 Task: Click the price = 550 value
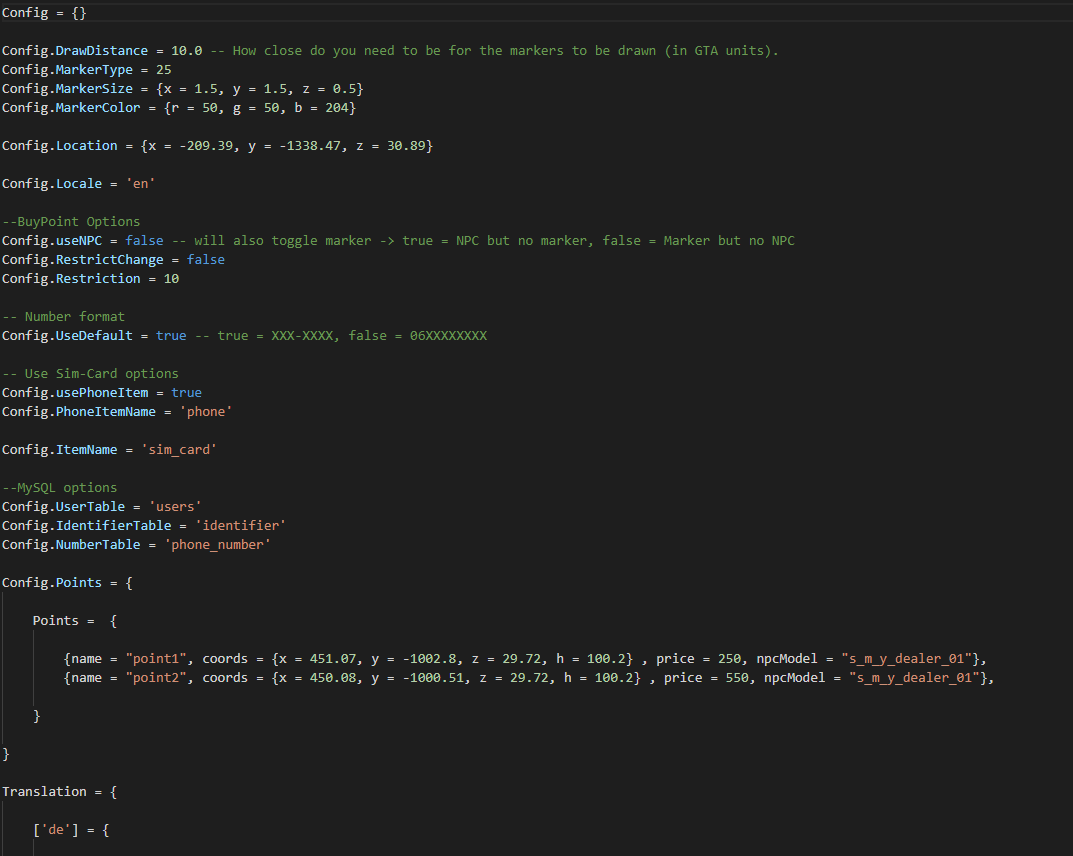pyautogui.click(x=737, y=678)
